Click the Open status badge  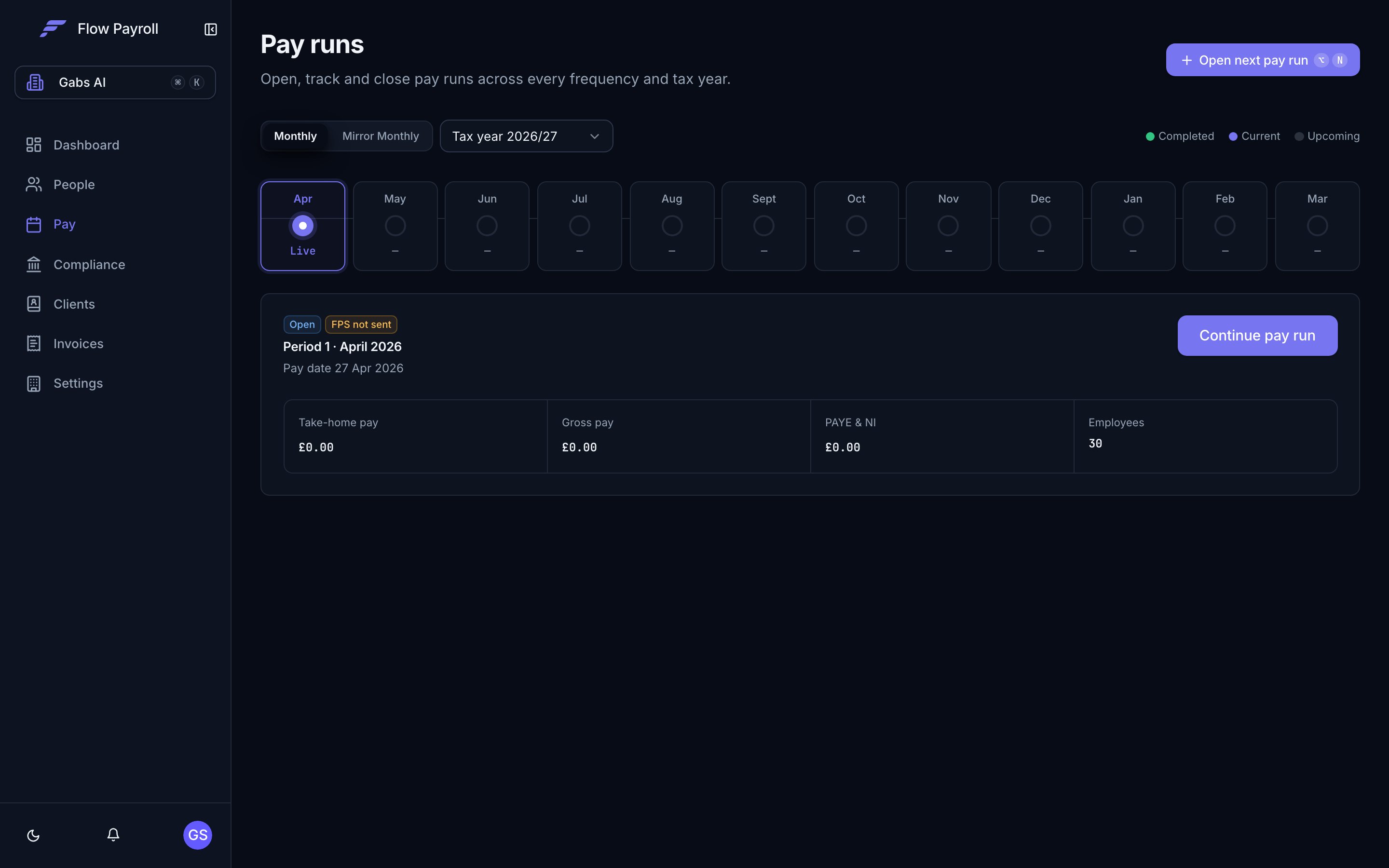click(302, 325)
